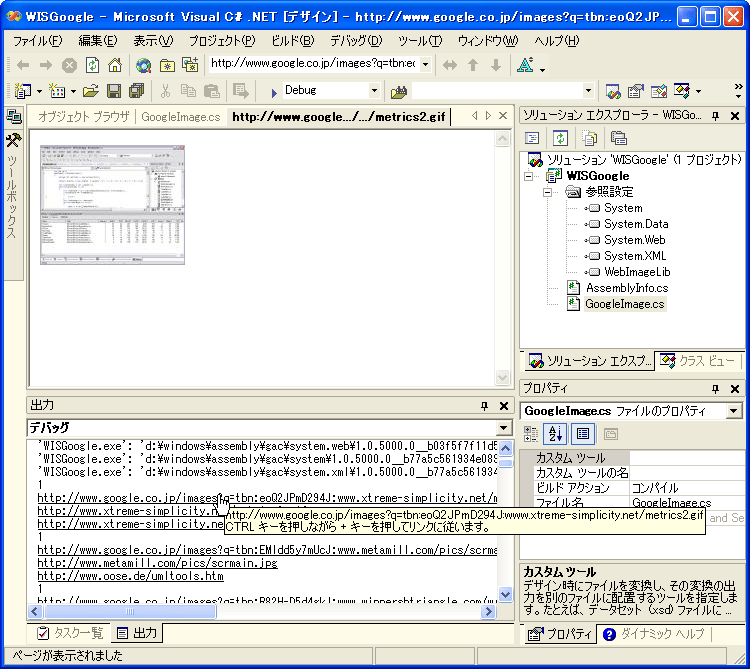Switch to the GoogleImage.cs tab

(x=181, y=117)
